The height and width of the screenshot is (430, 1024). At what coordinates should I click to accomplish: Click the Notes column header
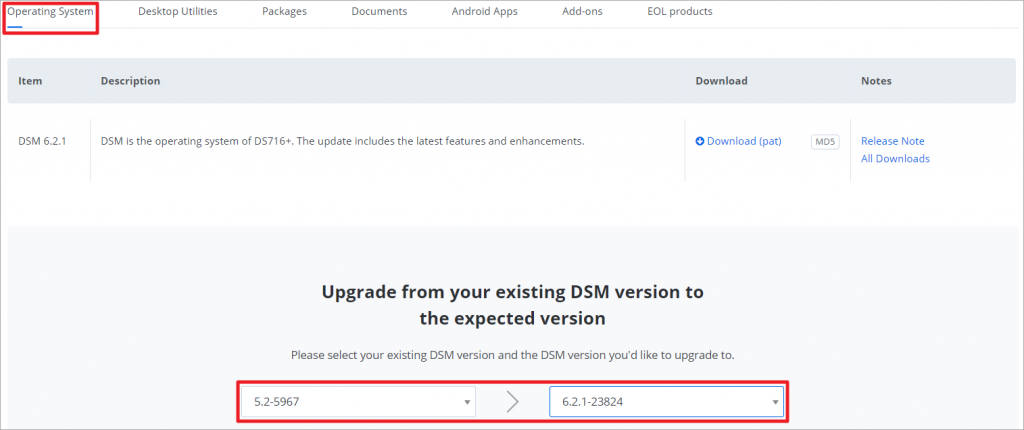click(x=876, y=81)
